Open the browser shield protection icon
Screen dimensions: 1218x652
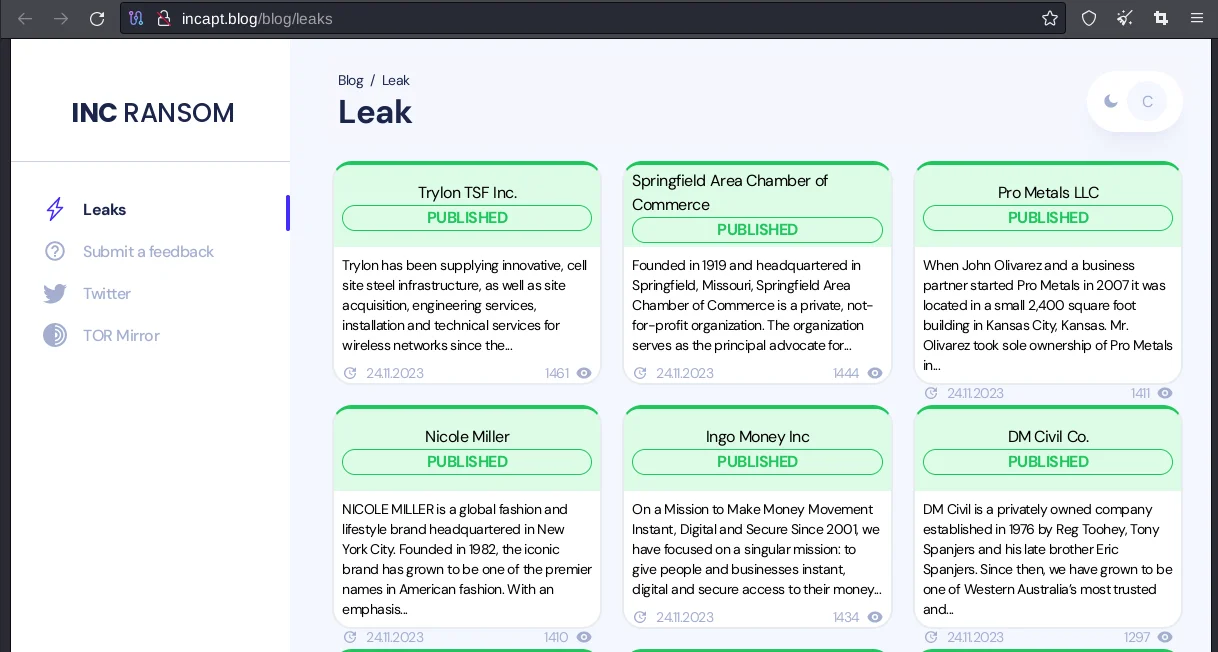tap(1089, 18)
